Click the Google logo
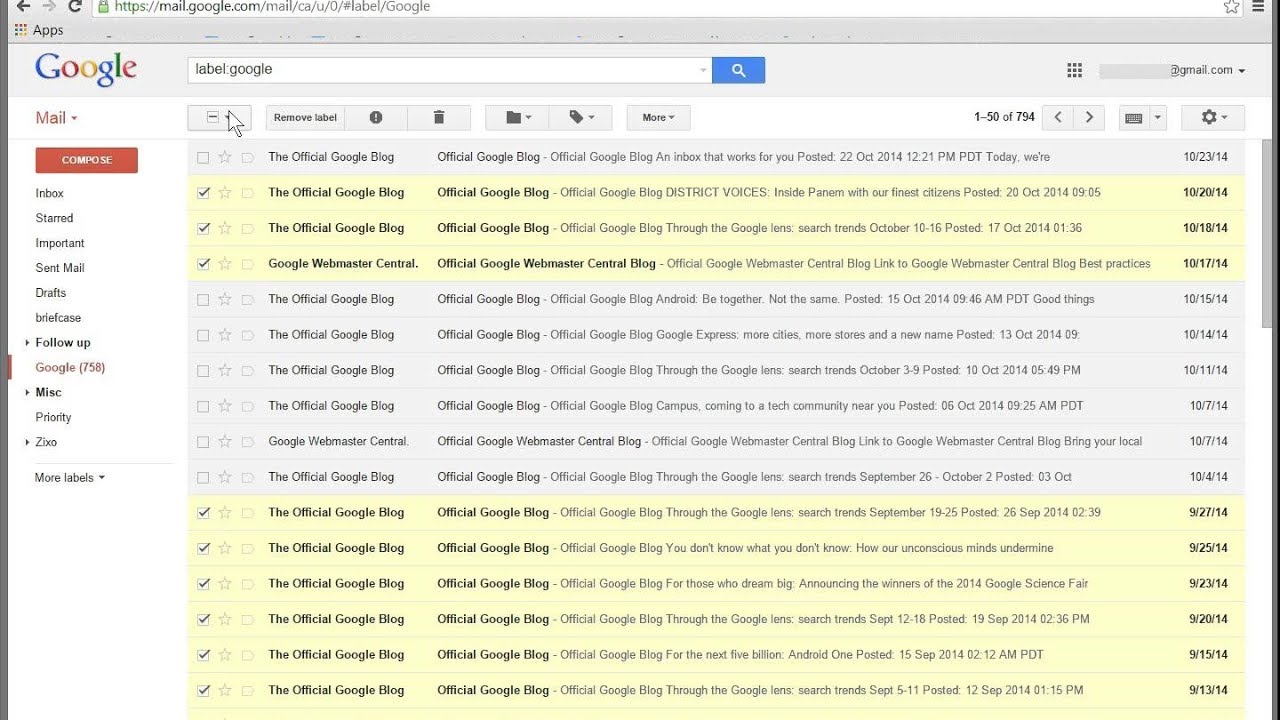Screen dimensions: 1280x720 (x=86, y=69)
